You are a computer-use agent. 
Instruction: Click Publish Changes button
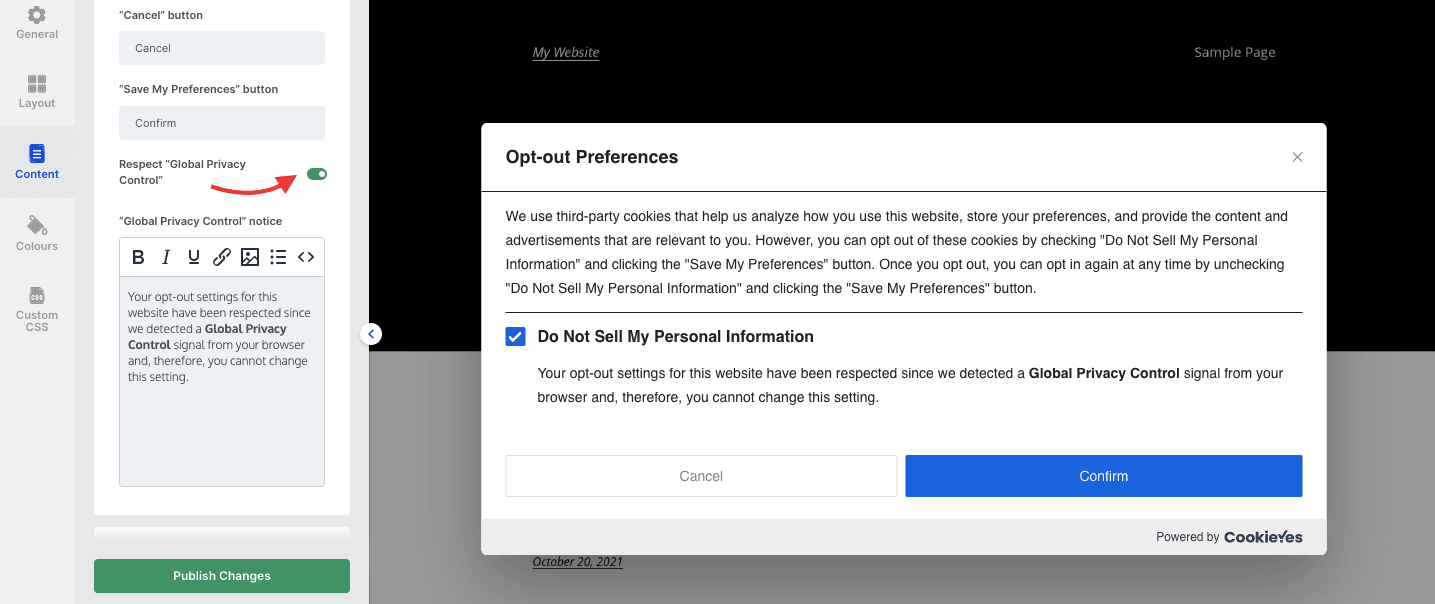[222, 576]
